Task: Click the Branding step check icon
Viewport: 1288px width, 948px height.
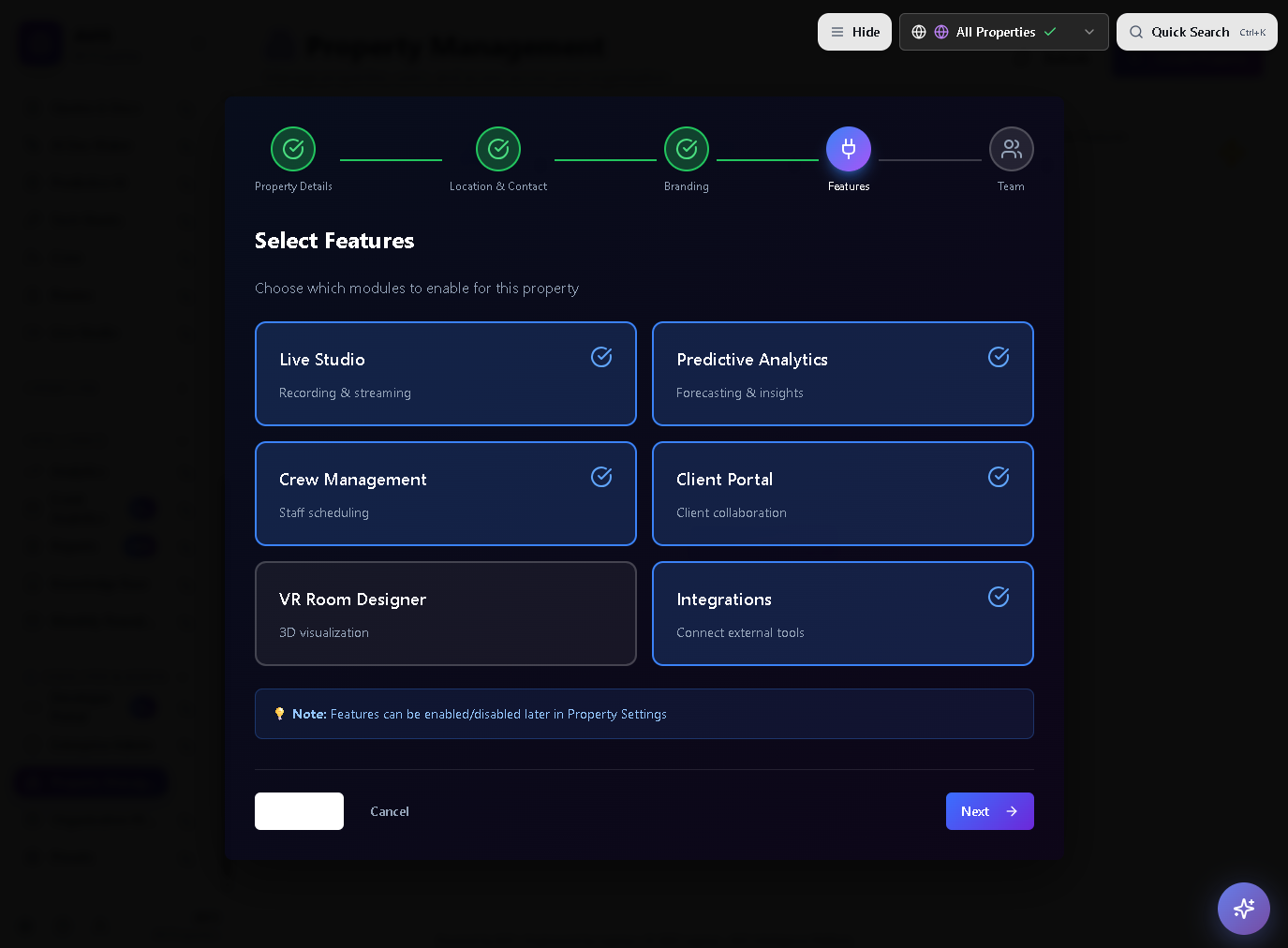Action: [x=687, y=149]
